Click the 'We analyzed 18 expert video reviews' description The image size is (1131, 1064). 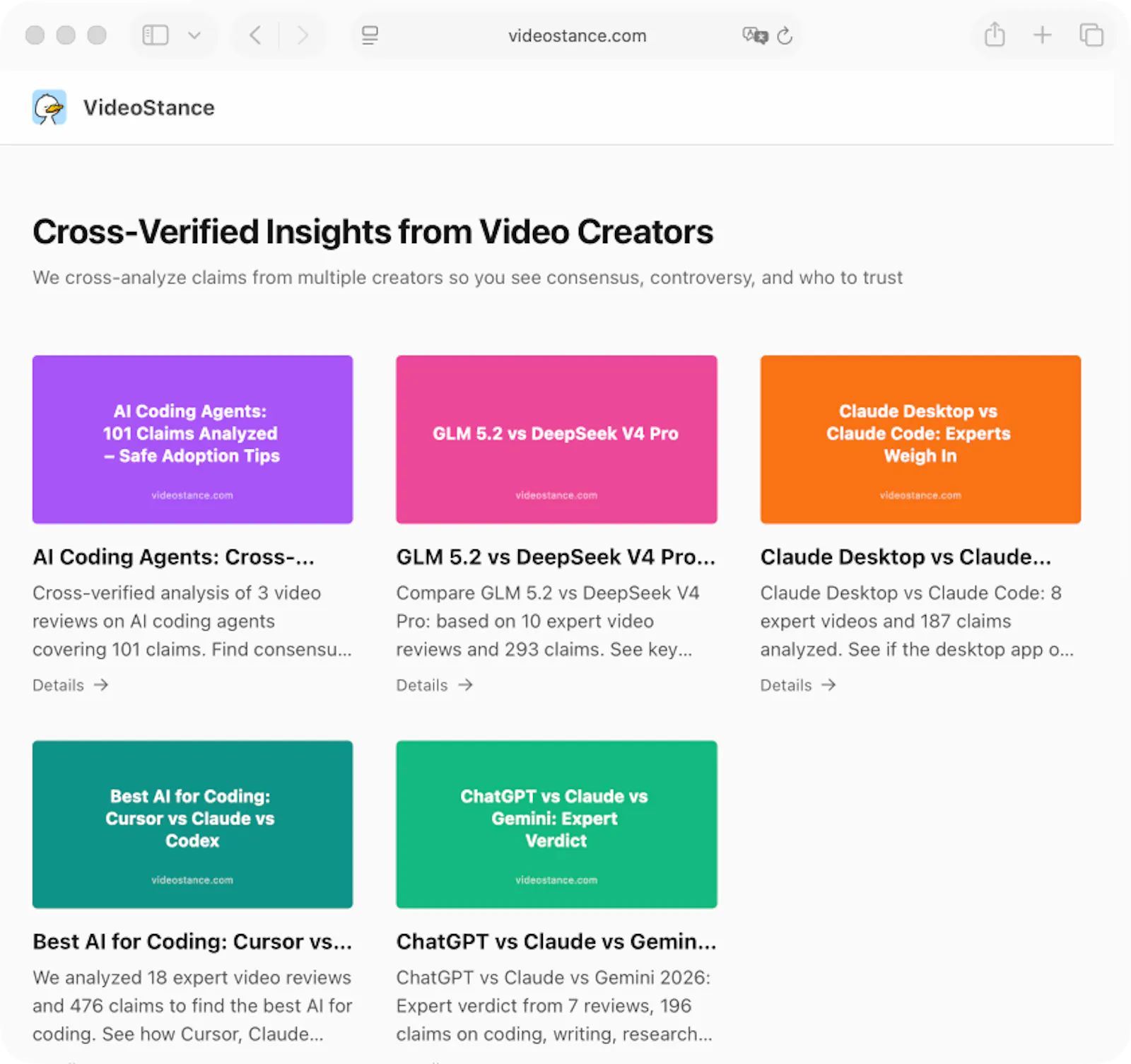(192, 1005)
